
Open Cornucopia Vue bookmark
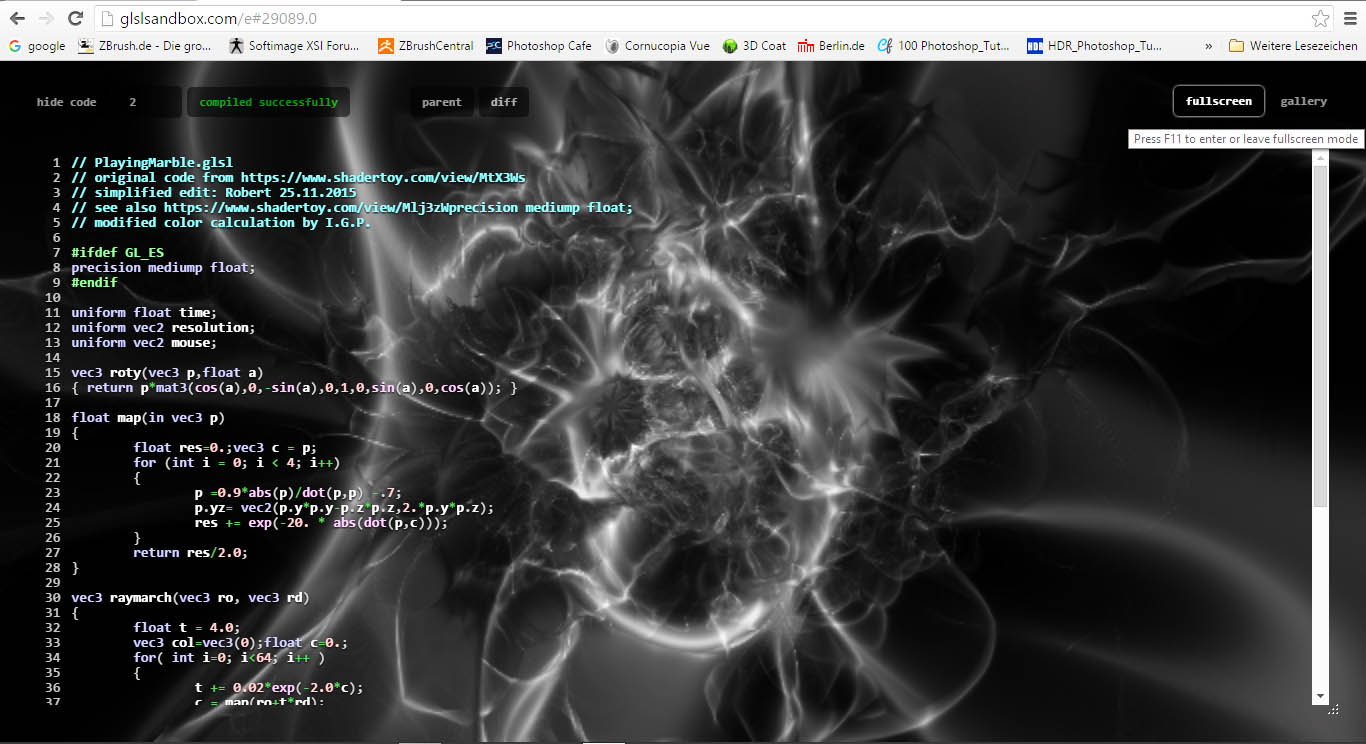[657, 46]
